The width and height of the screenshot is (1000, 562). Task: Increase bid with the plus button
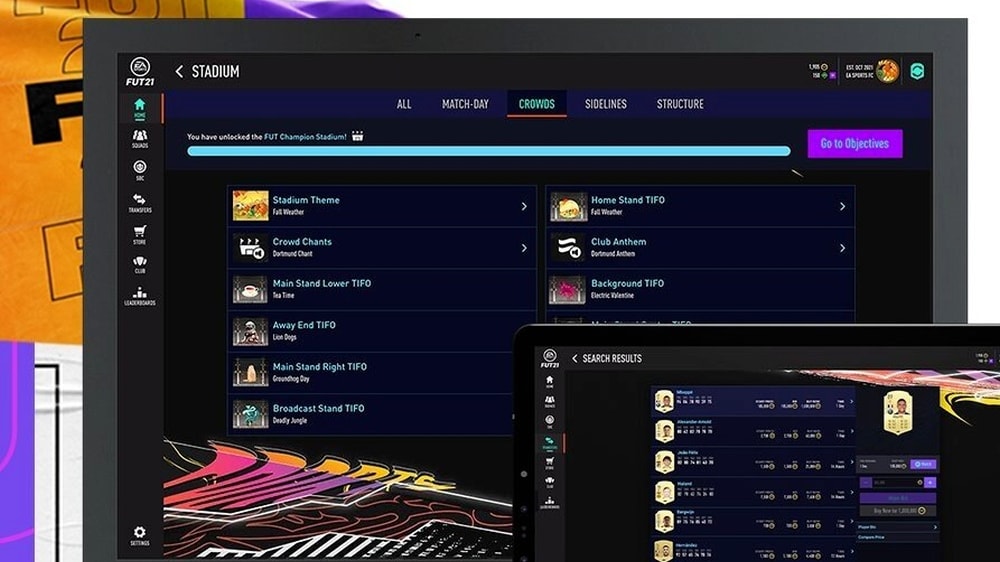click(930, 482)
